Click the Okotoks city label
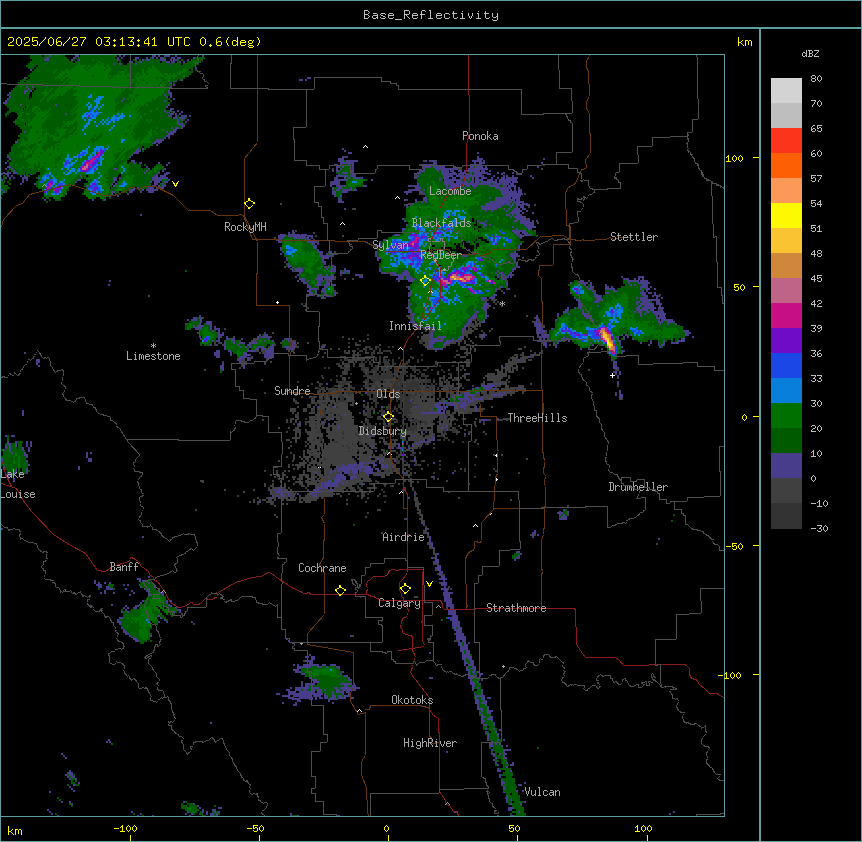 pyautogui.click(x=412, y=700)
